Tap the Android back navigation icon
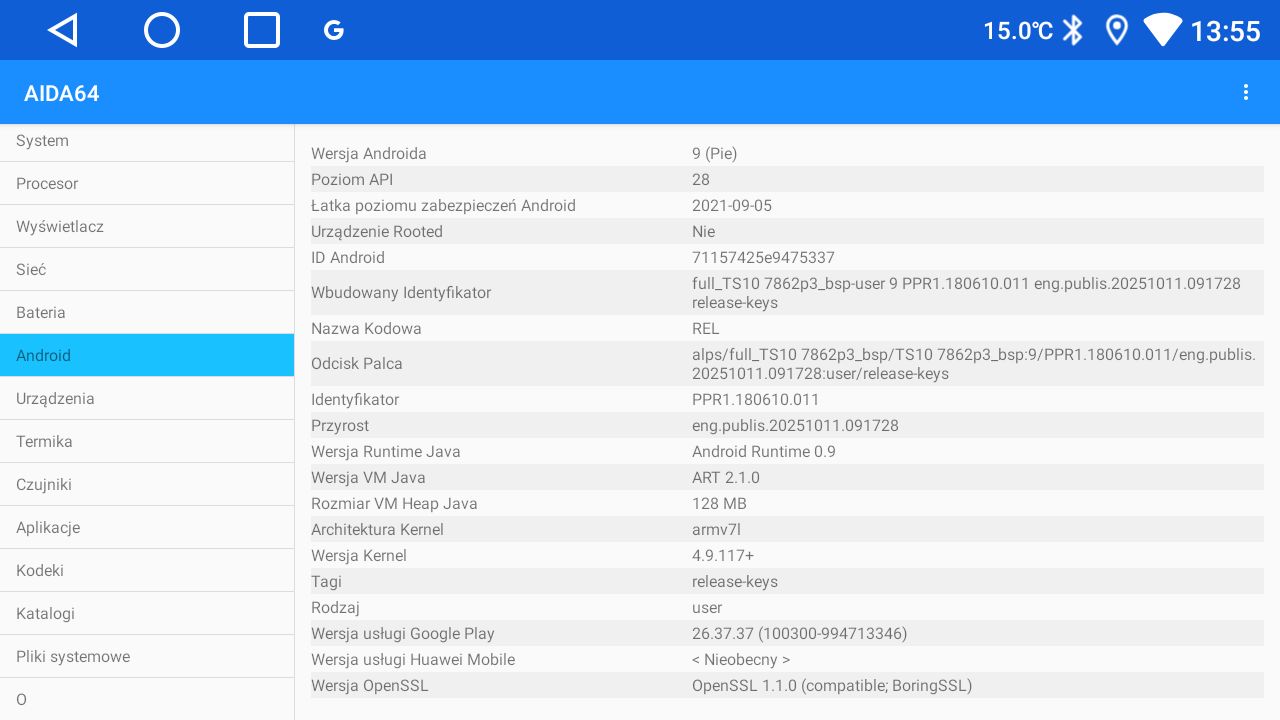Screen dimensions: 1280x720 pyautogui.click(x=63, y=30)
